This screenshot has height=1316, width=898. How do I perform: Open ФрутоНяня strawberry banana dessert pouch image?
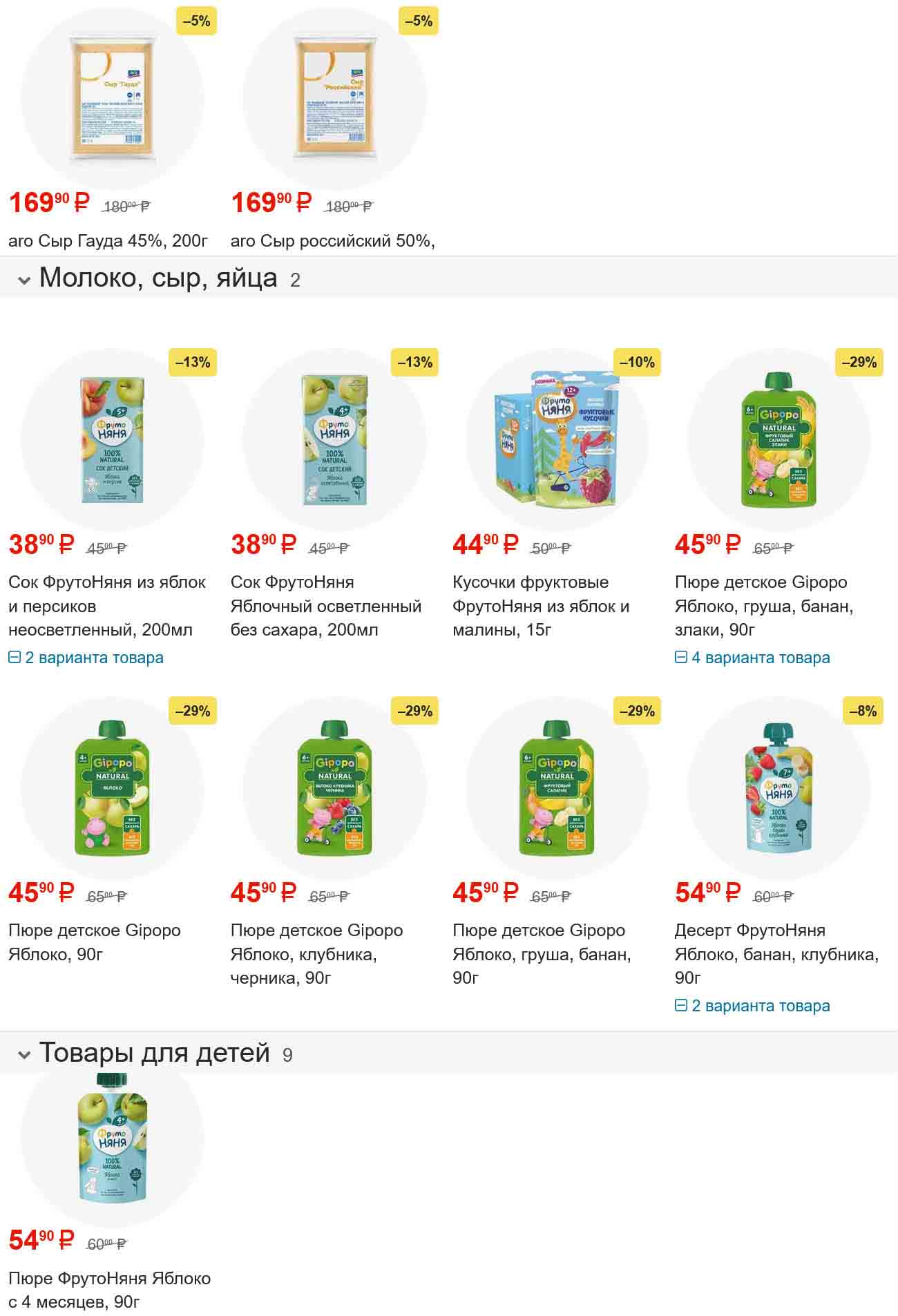[779, 788]
